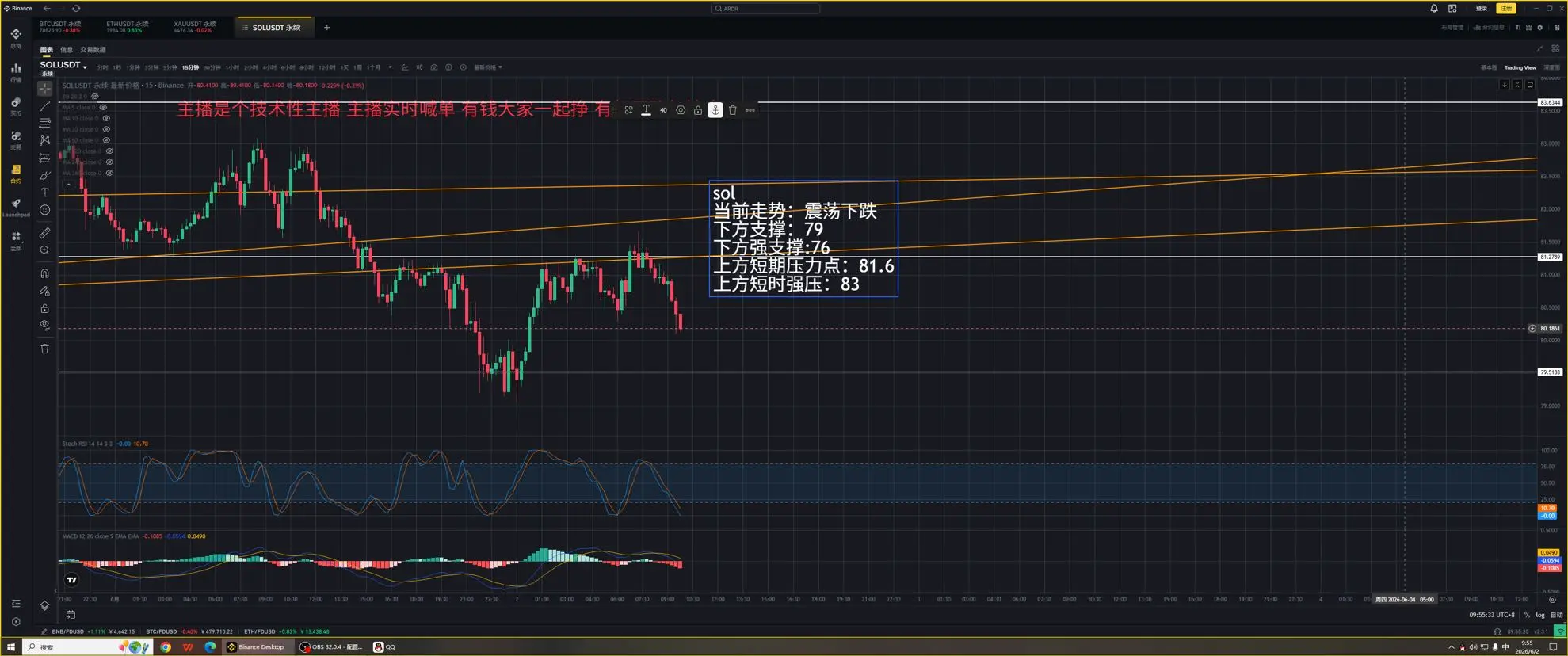Select the trend line drawing tool
Viewport: 1568px width, 656px height.
45,106
